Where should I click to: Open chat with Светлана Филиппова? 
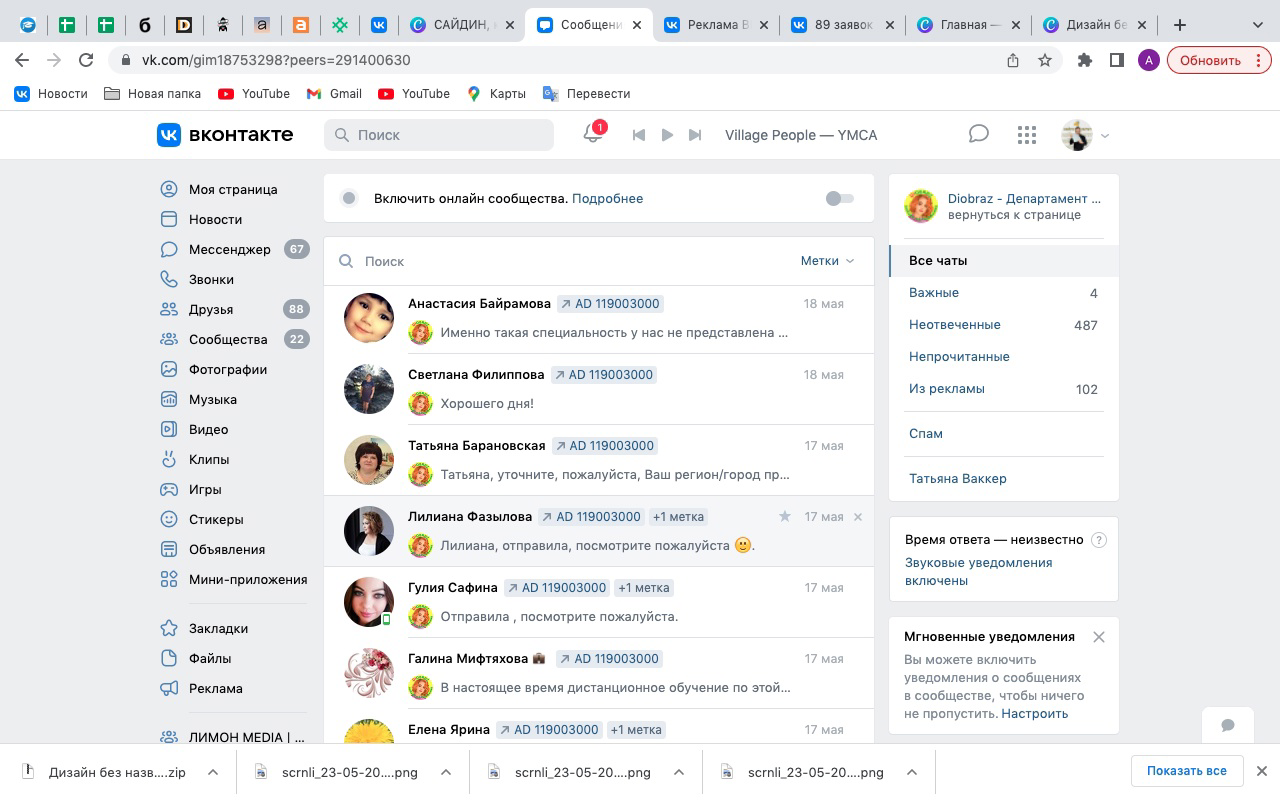pos(599,389)
